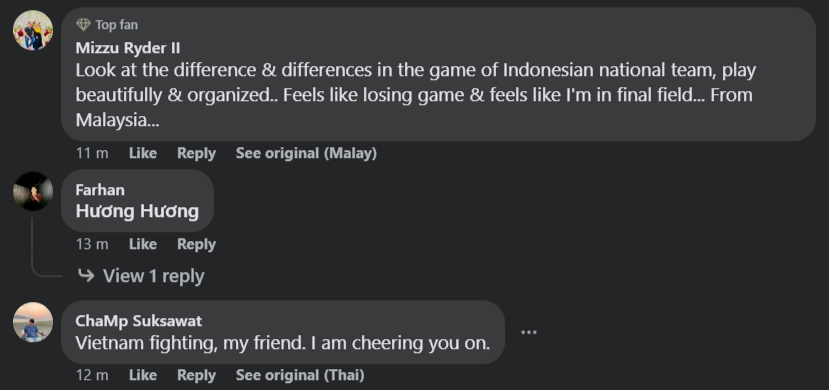Click the Top fan diamond badge icon
This screenshot has height=390, width=829.
[83, 24]
